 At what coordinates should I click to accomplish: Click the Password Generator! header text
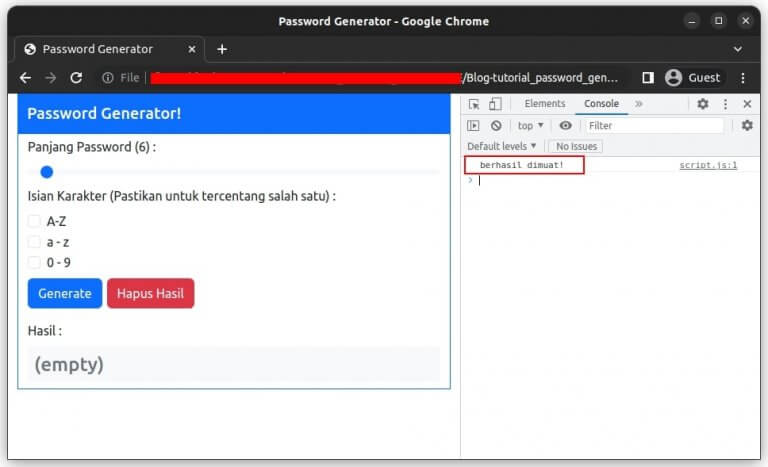[104, 113]
